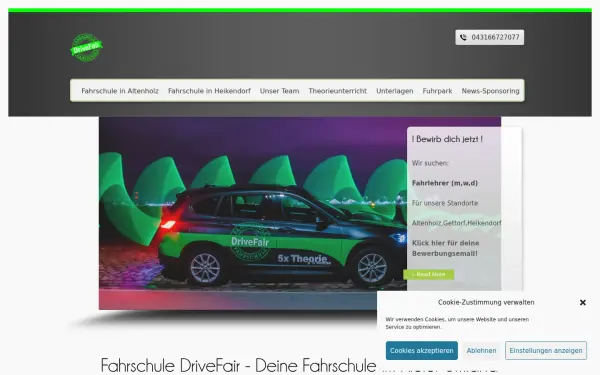
Task: Visit the News-Sponsoring page
Action: point(490,91)
